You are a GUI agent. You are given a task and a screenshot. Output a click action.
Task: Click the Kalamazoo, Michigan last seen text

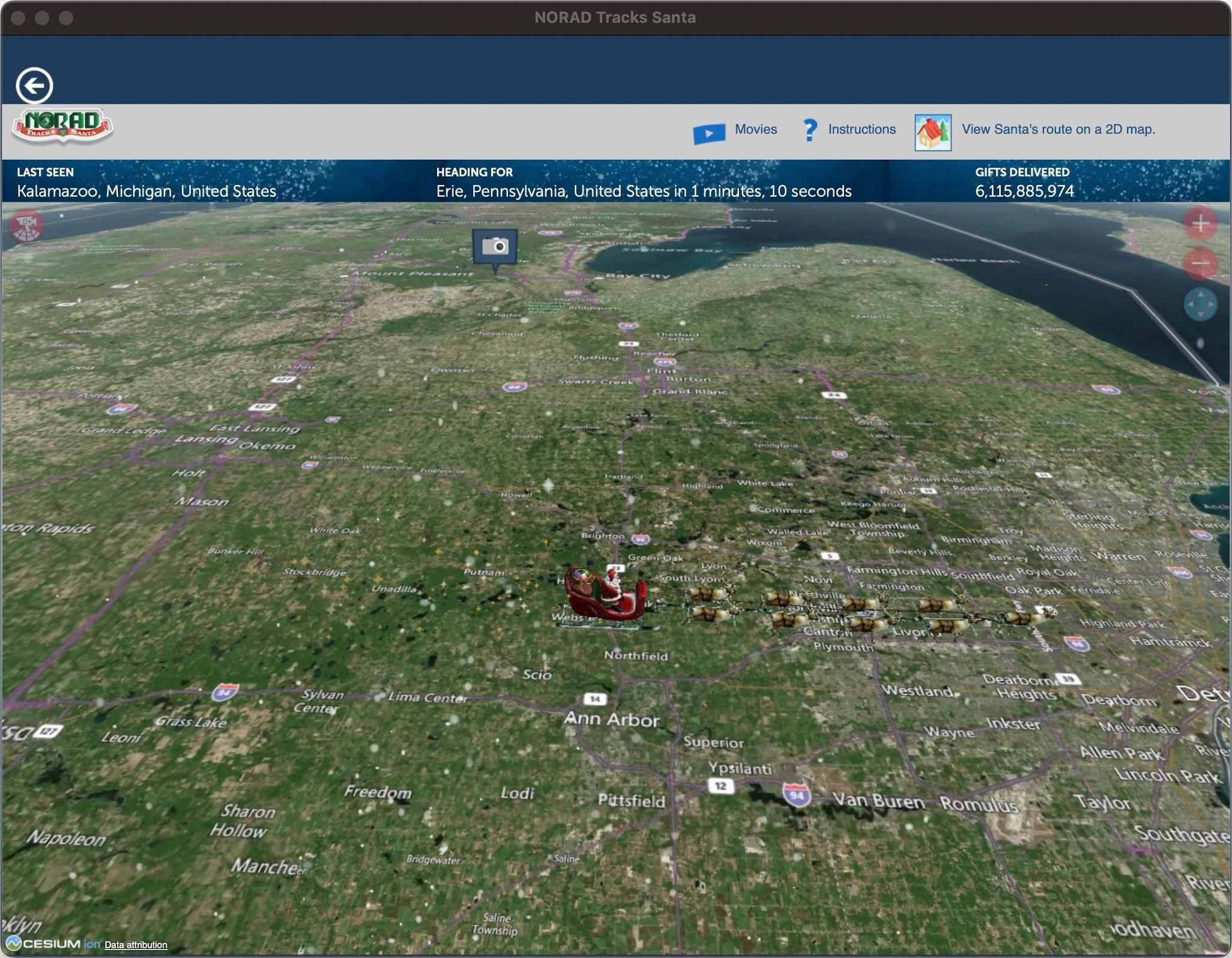pyautogui.click(x=146, y=191)
